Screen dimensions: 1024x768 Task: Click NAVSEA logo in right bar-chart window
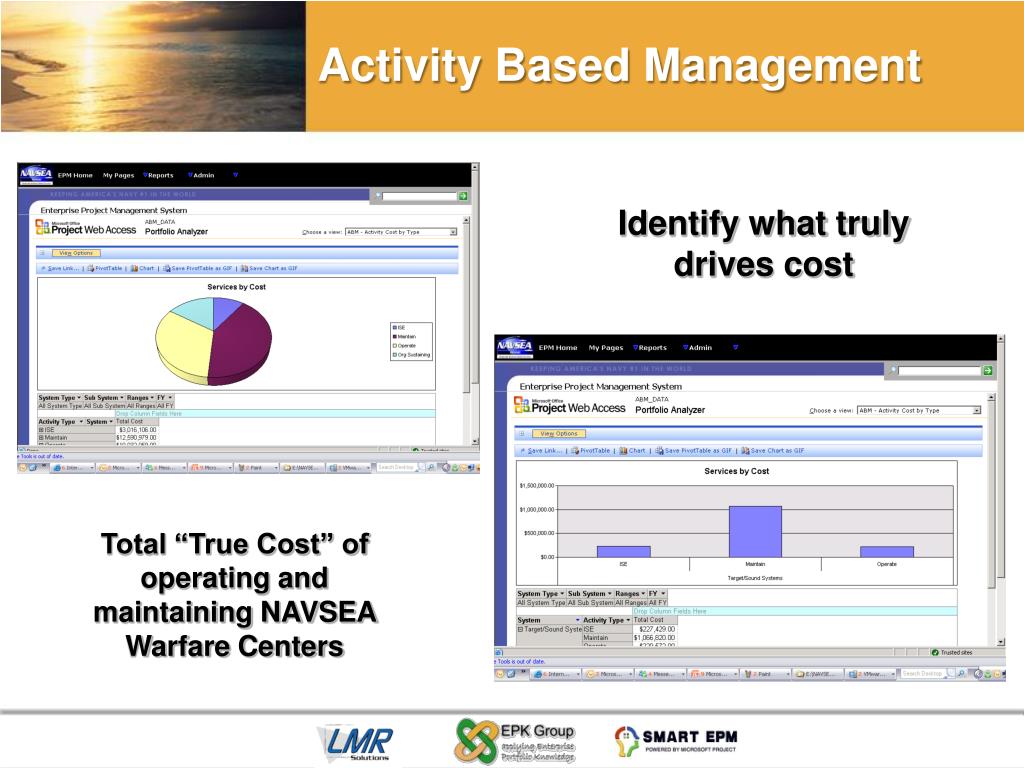pyautogui.click(x=515, y=348)
